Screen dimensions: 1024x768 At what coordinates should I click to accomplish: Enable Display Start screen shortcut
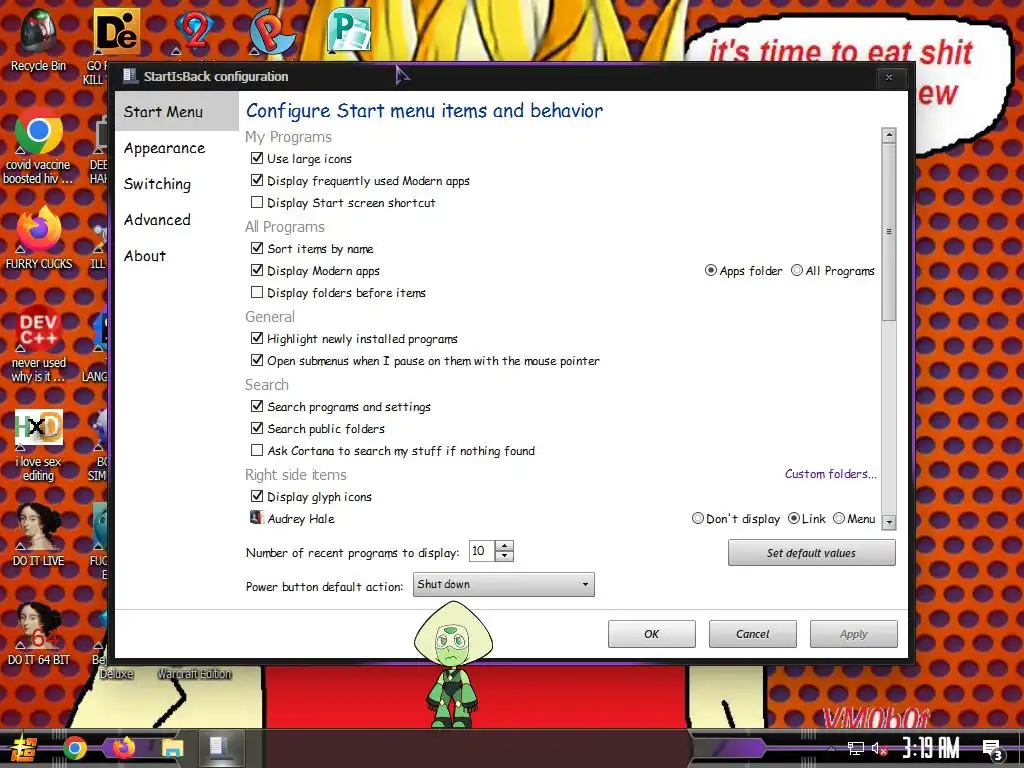point(257,202)
